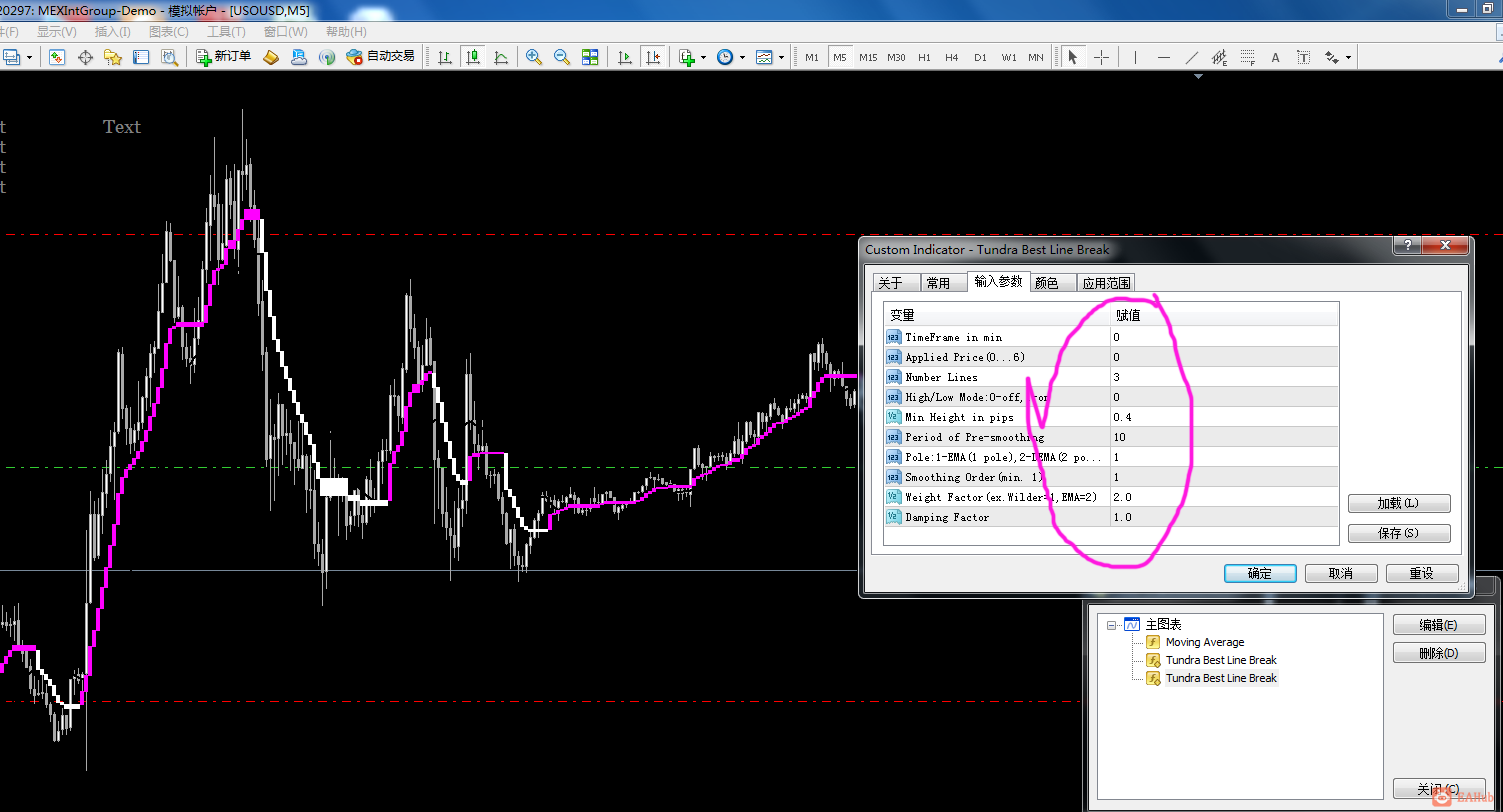Toggle the chart shift icon
This screenshot has height=812, width=1503.
tap(653, 57)
